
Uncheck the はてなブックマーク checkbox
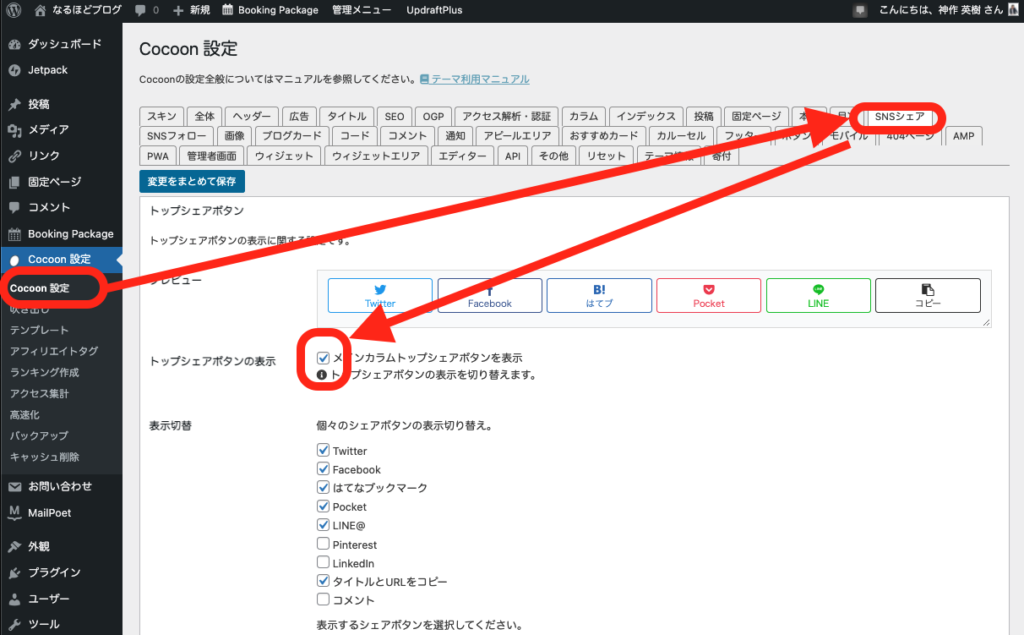(x=323, y=487)
